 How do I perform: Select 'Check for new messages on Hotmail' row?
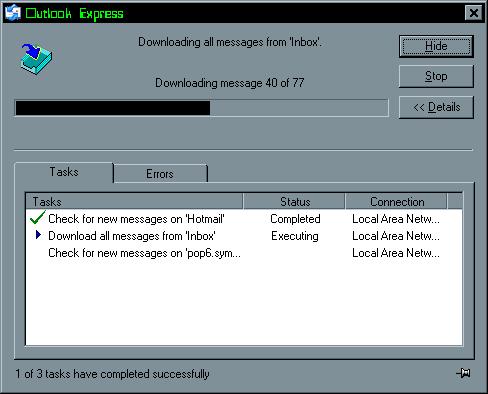[x=244, y=219]
